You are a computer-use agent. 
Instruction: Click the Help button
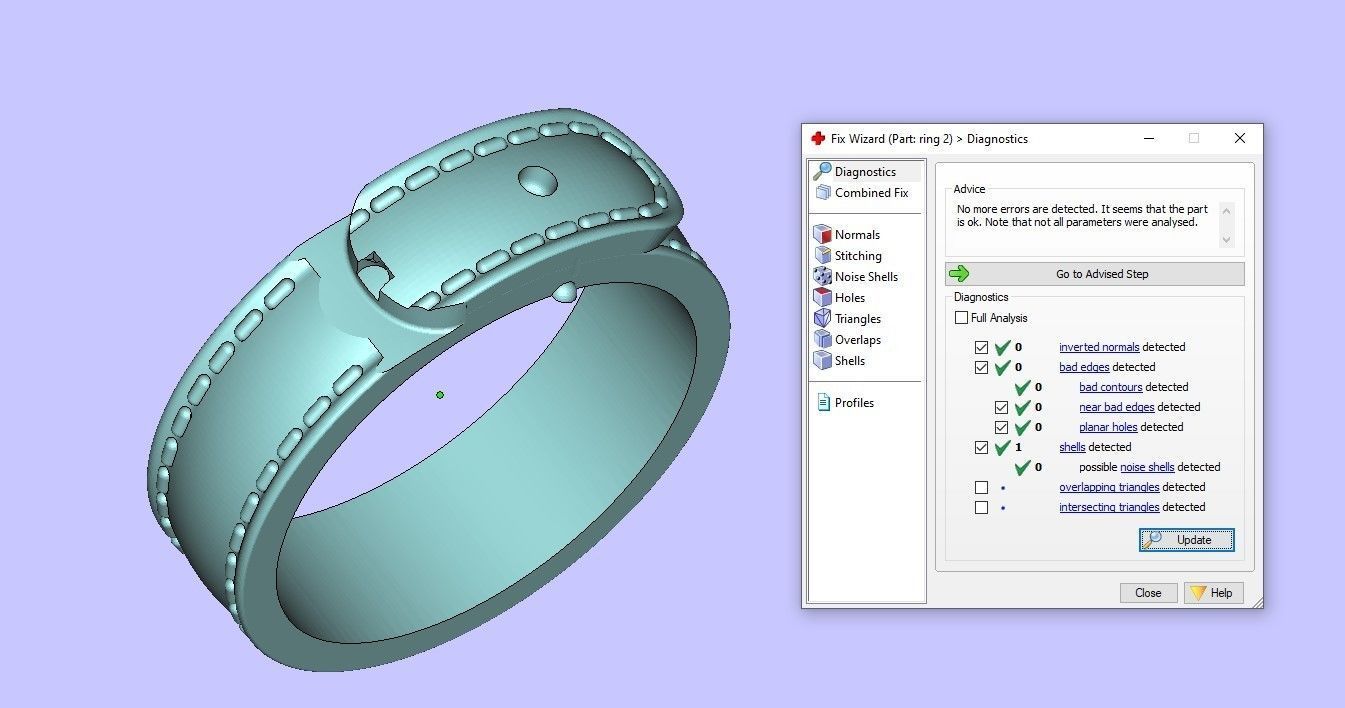point(1213,593)
